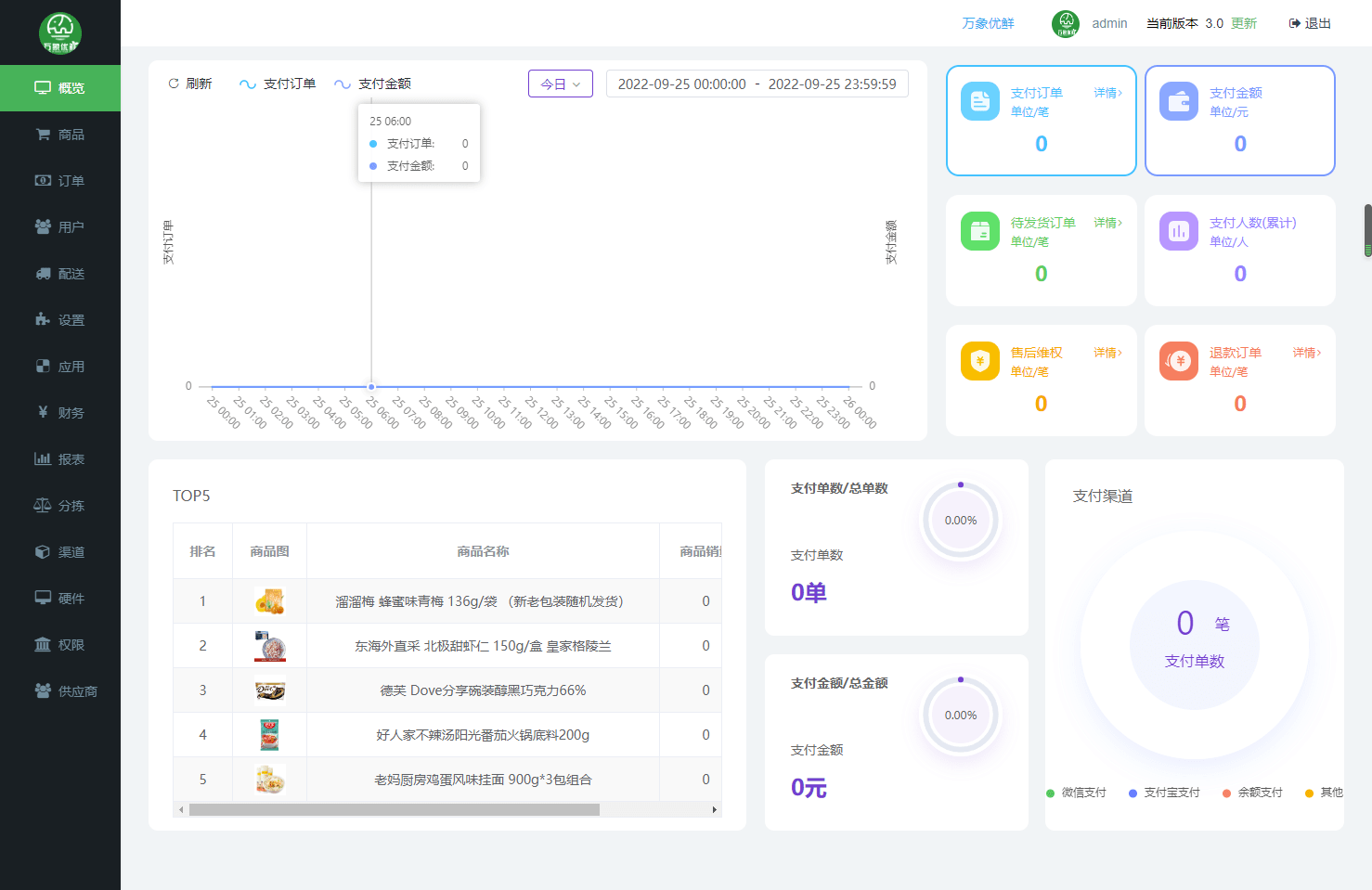Open the 商品 menu in sidebar
The width and height of the screenshot is (1372, 890).
pos(60,135)
